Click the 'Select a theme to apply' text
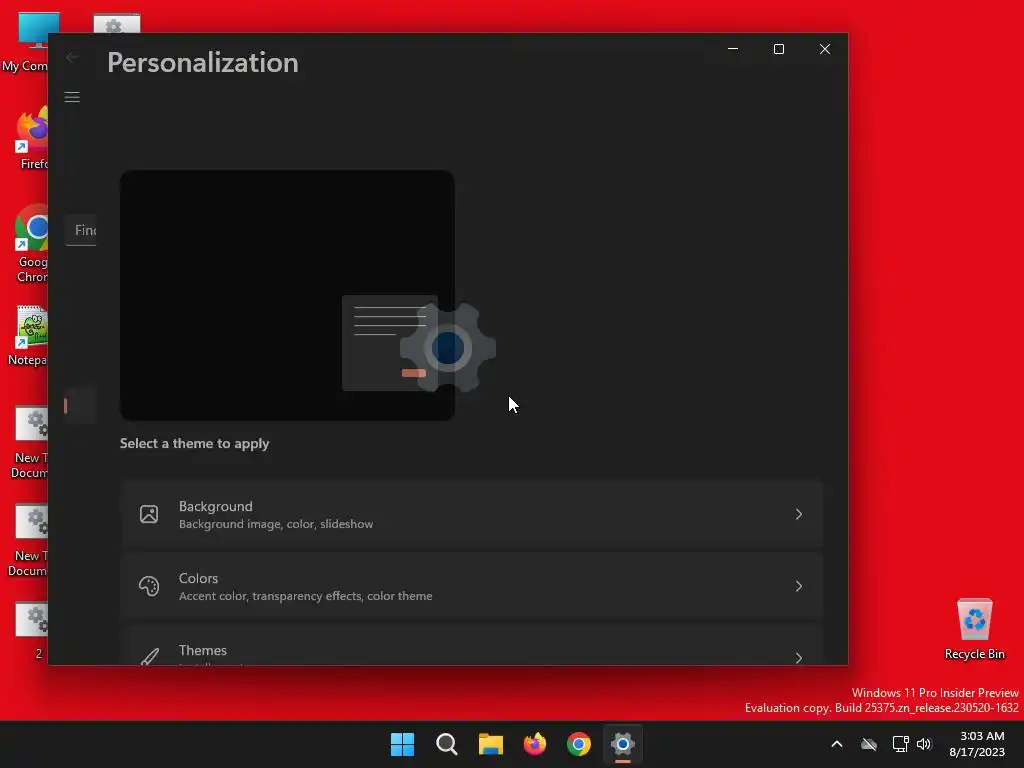The image size is (1024, 768). click(195, 443)
